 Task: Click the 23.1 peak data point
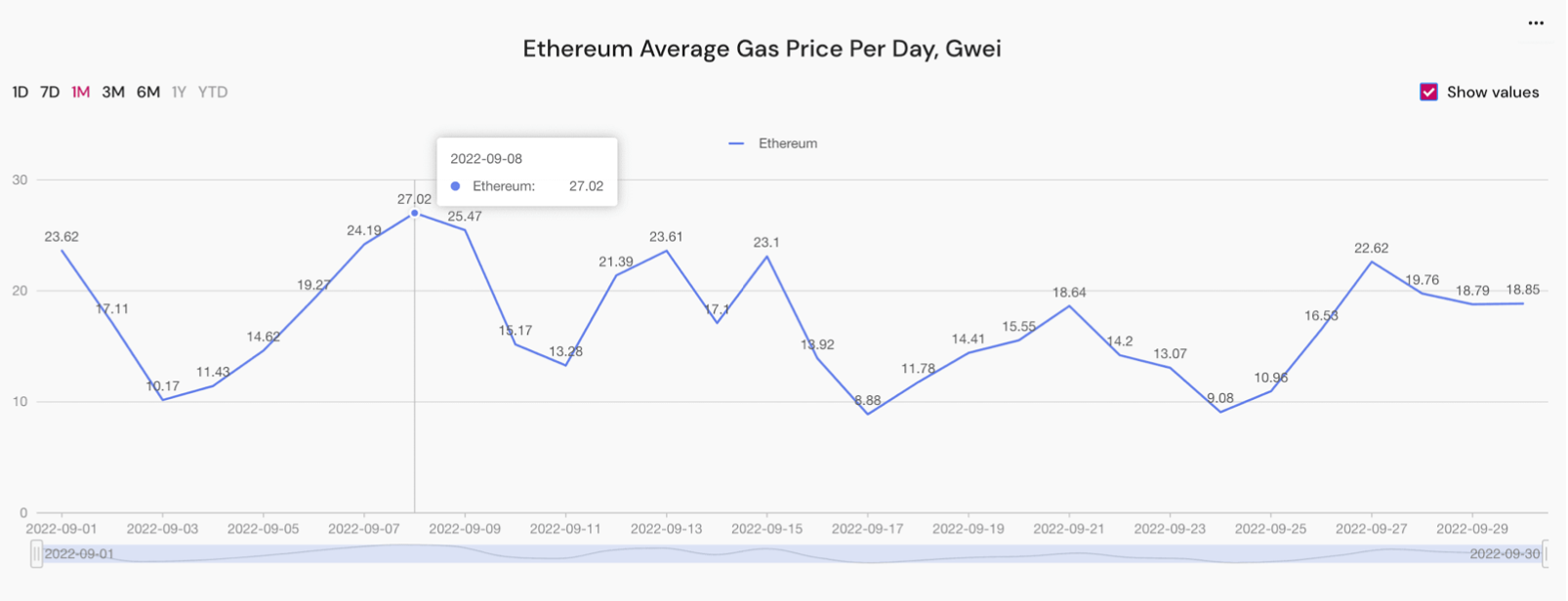pos(767,257)
